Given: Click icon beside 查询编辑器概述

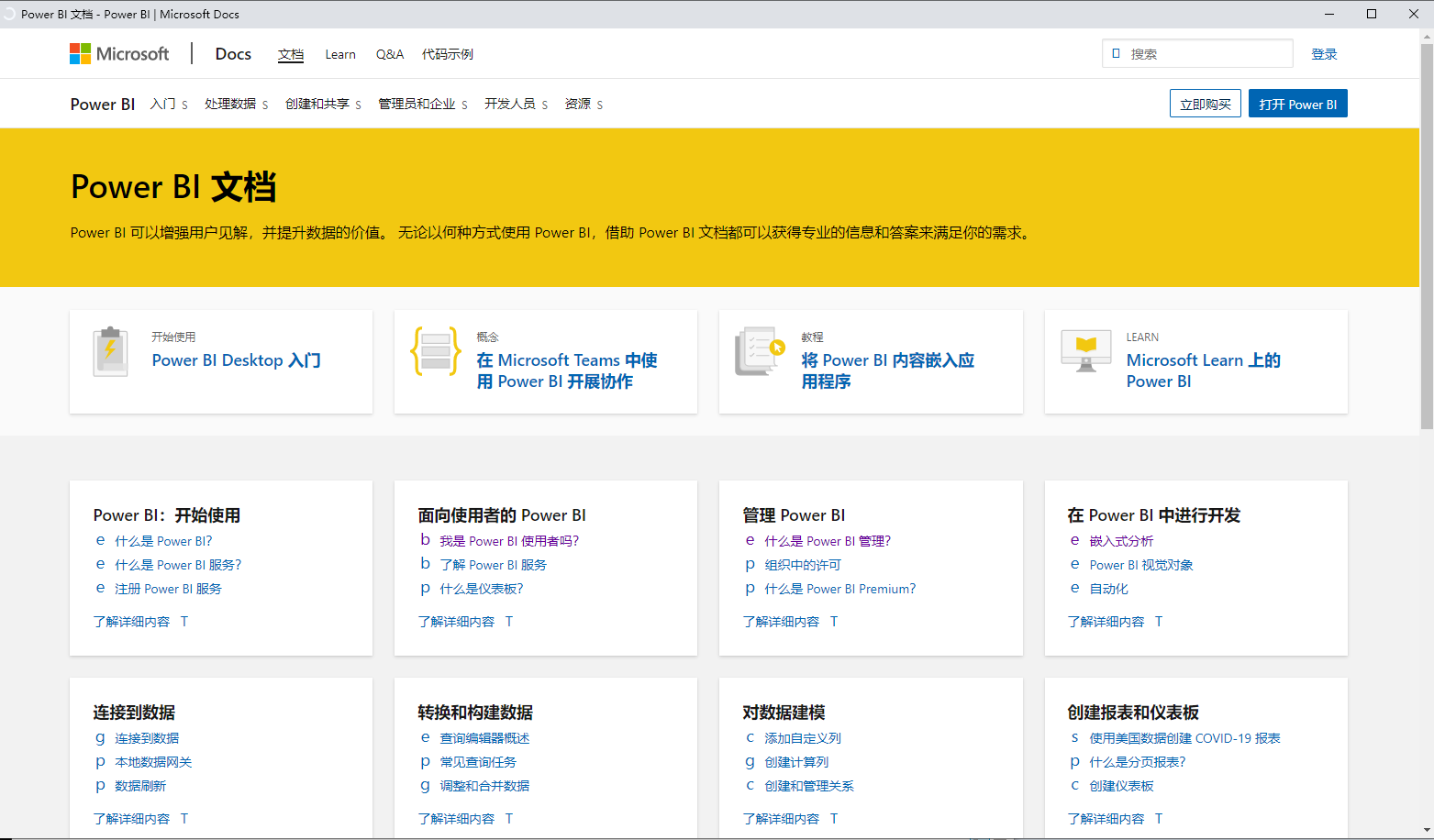Looking at the screenshot, I should point(426,738).
